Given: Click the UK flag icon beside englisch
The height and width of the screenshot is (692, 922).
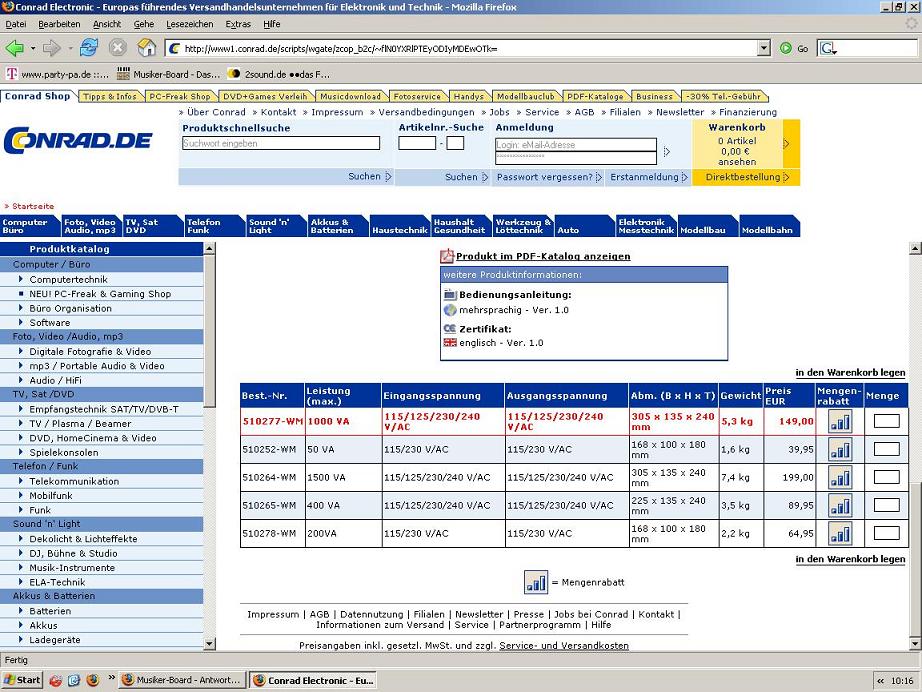Looking at the screenshot, I should 450,343.
